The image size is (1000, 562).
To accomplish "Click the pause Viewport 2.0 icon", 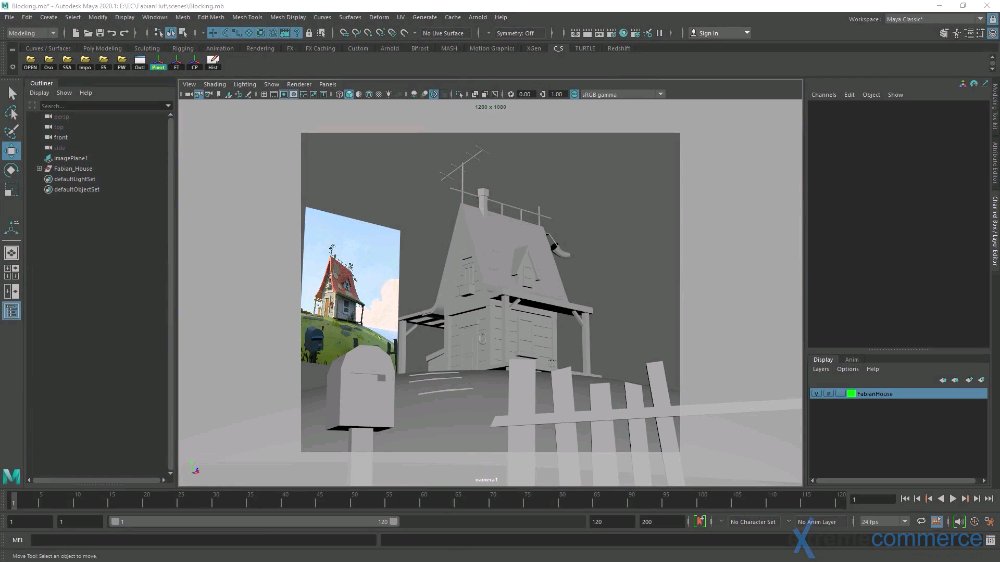I will tap(660, 33).
